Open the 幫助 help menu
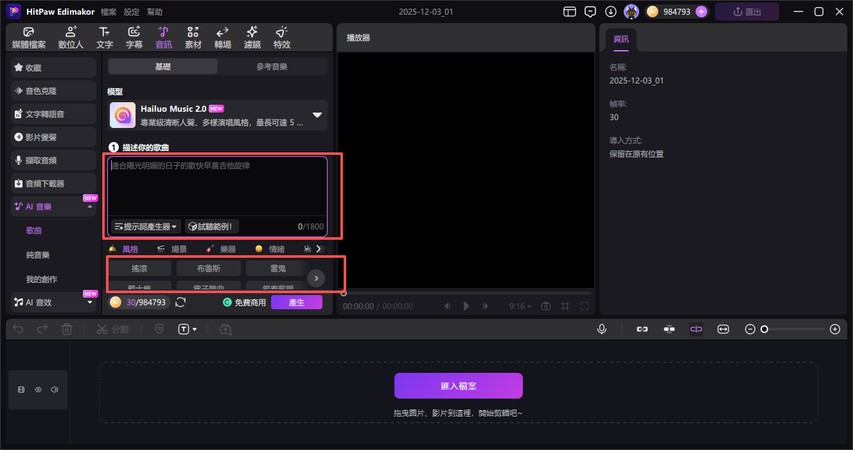 tap(154, 11)
